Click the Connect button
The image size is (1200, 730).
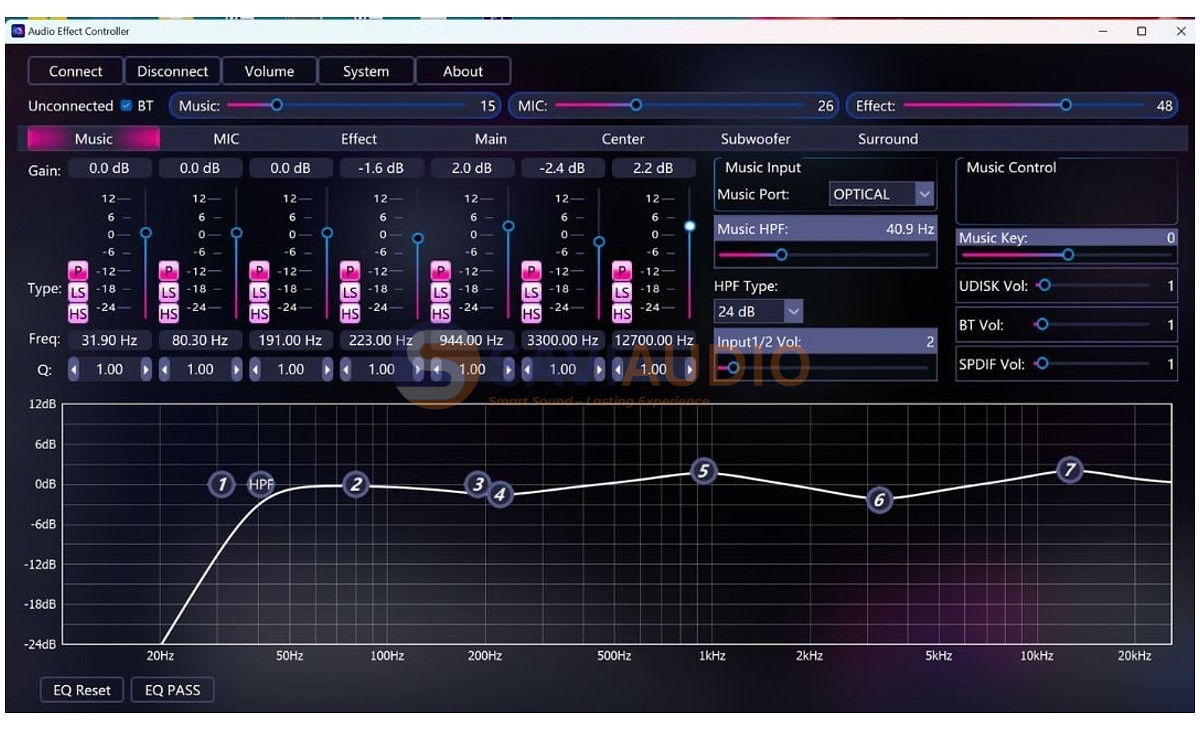(x=75, y=71)
